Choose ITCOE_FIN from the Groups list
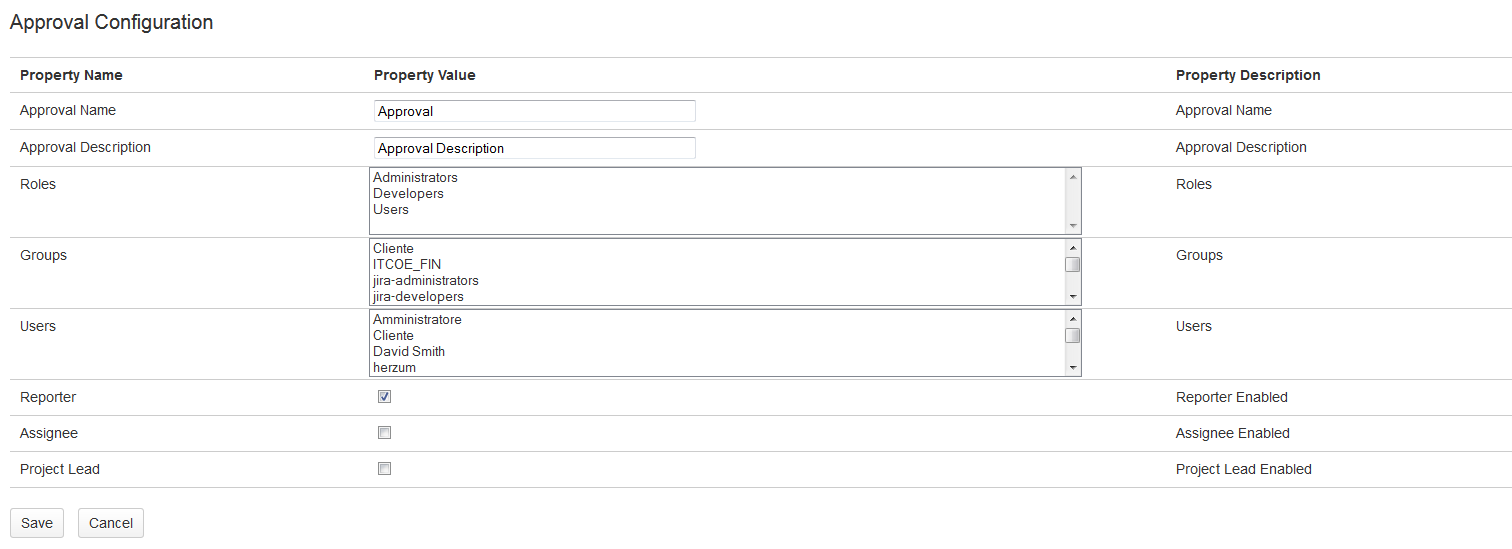Viewport: 1512px width, 549px height. point(407,265)
